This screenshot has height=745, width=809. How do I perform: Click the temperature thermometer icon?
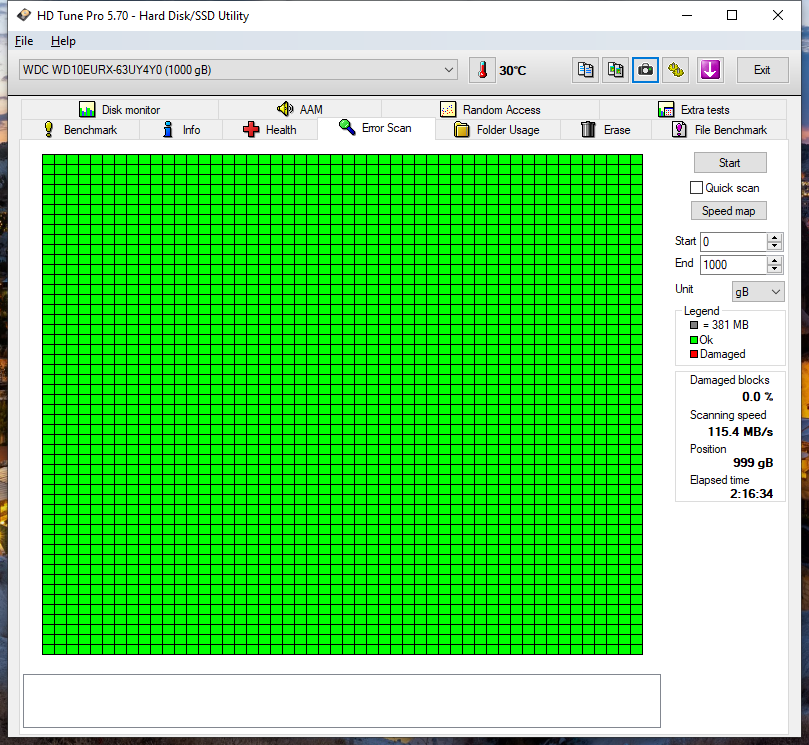[482, 70]
